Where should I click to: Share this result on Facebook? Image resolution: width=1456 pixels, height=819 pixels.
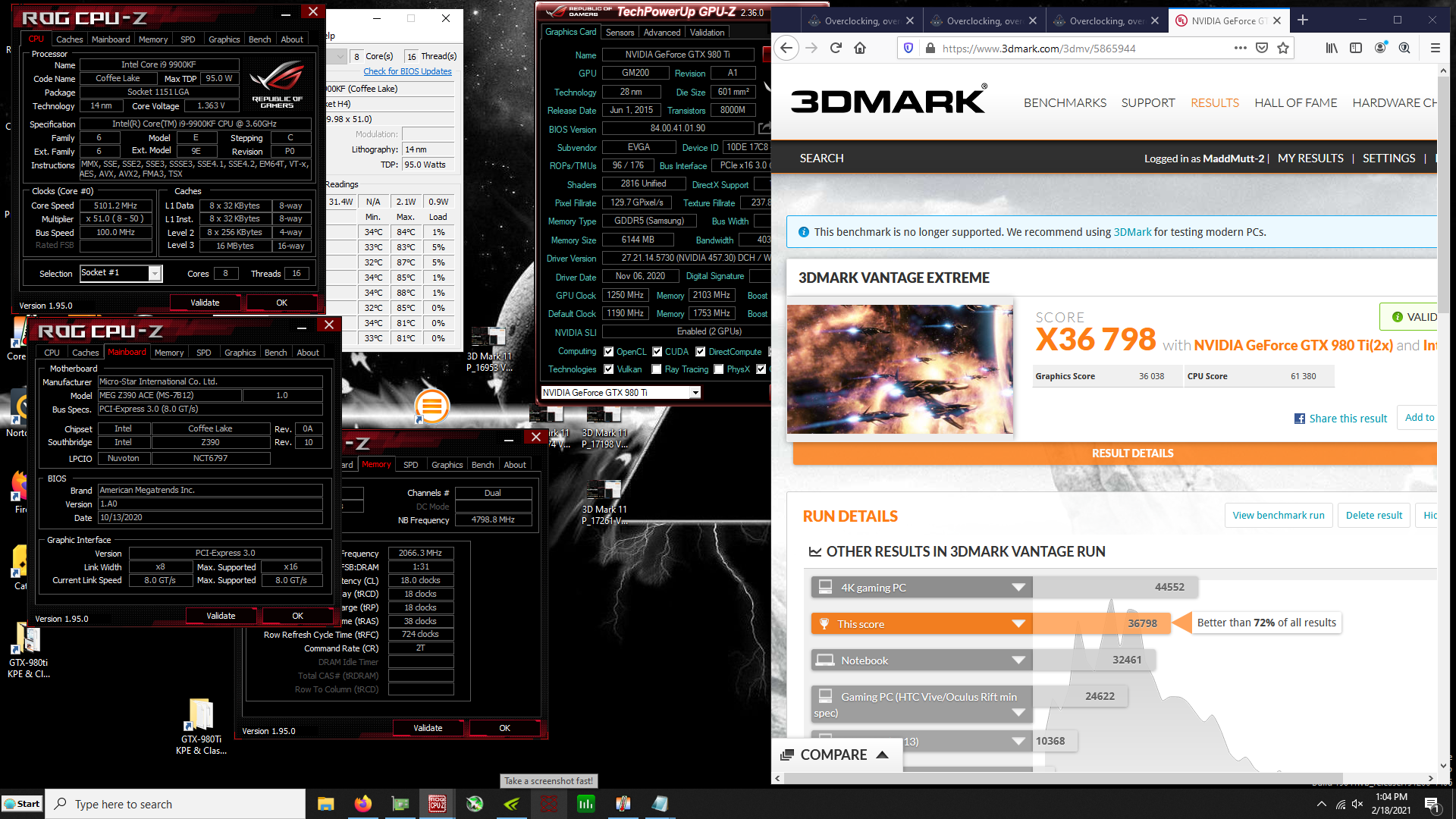1341,419
